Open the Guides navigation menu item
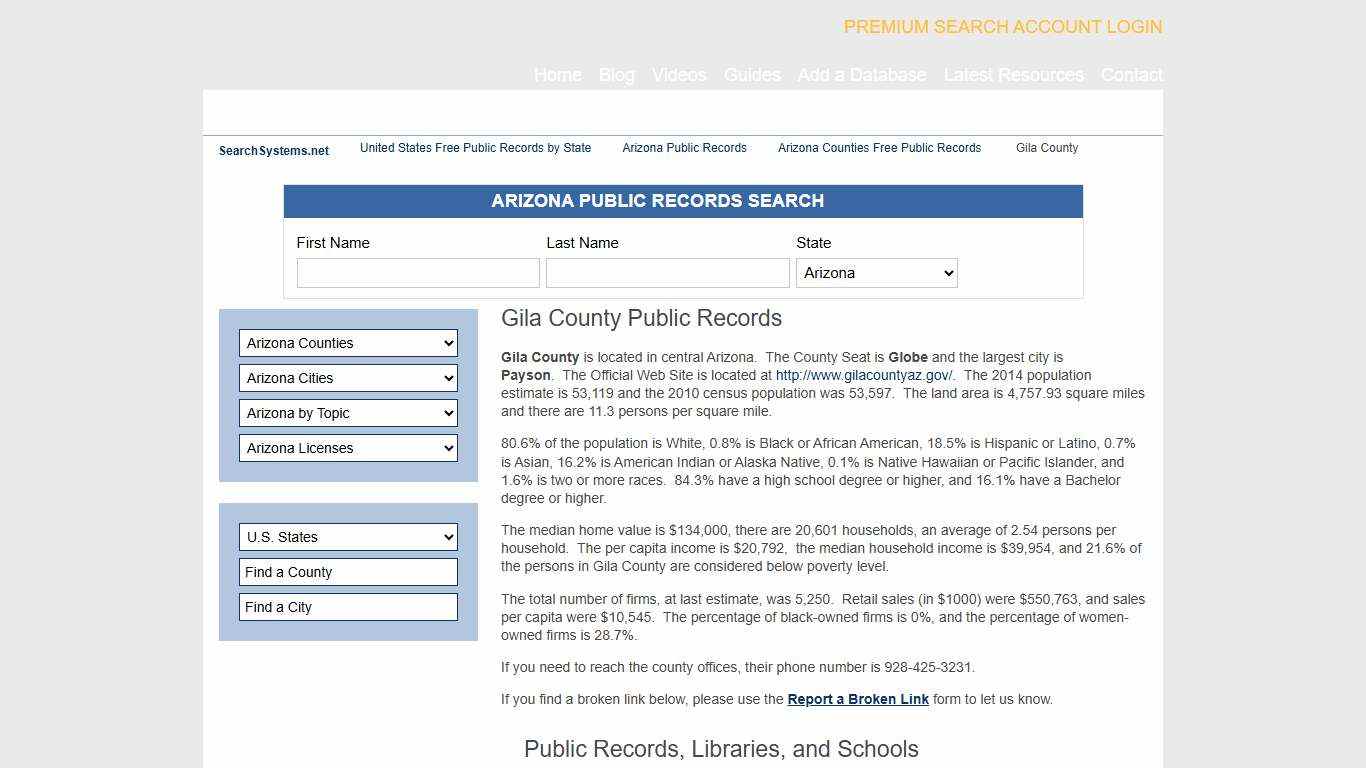 click(752, 75)
